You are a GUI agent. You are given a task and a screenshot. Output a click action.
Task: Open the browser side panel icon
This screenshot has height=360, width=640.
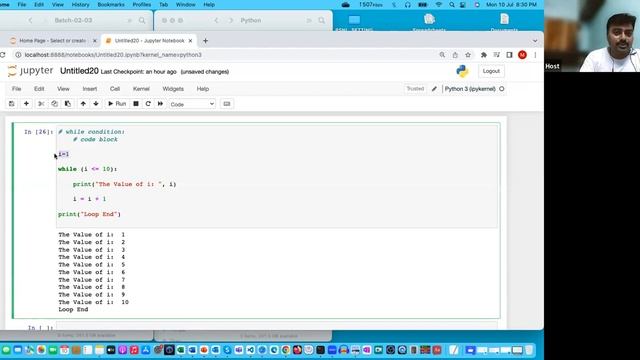(x=509, y=55)
